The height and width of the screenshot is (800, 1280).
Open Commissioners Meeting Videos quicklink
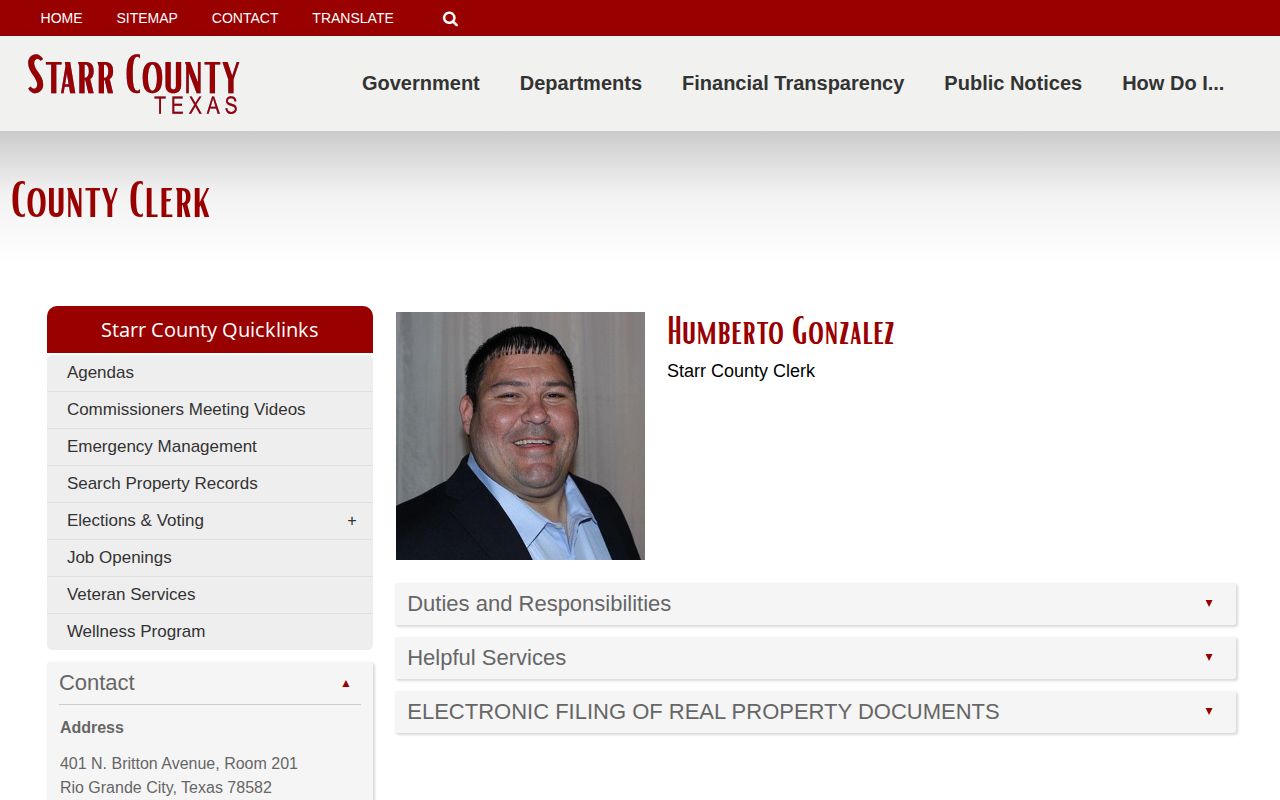pos(210,409)
